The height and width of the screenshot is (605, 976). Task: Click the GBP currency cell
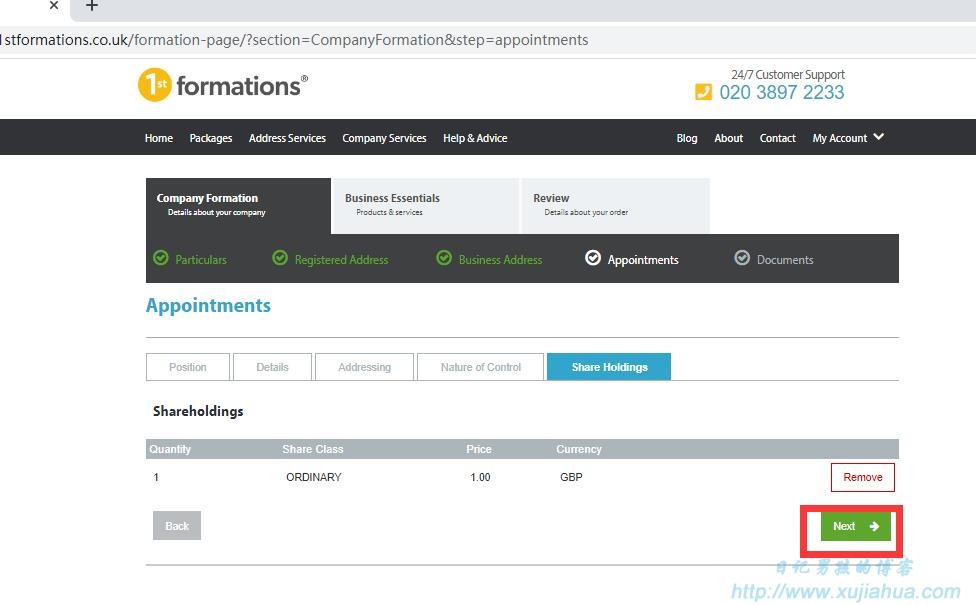(x=571, y=477)
